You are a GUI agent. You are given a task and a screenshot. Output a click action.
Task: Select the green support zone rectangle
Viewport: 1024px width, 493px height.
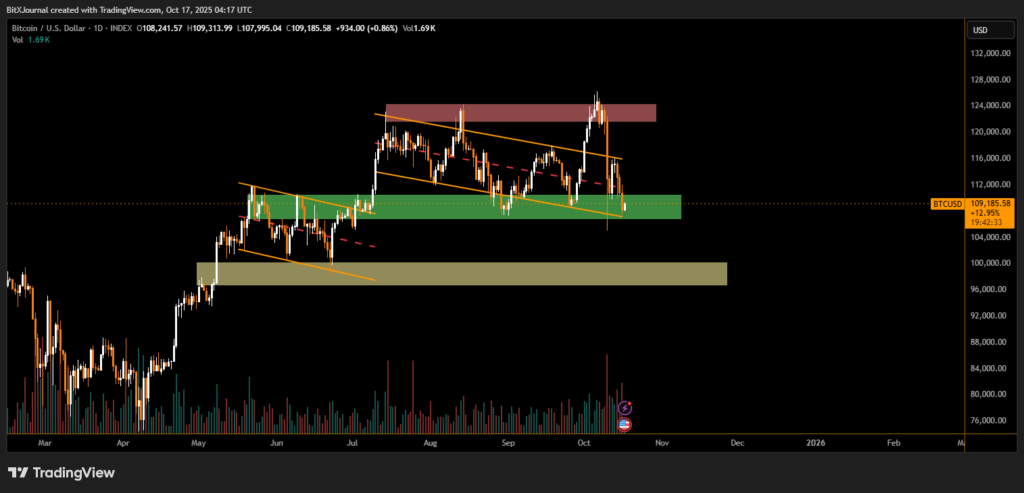pyautogui.click(x=463, y=207)
